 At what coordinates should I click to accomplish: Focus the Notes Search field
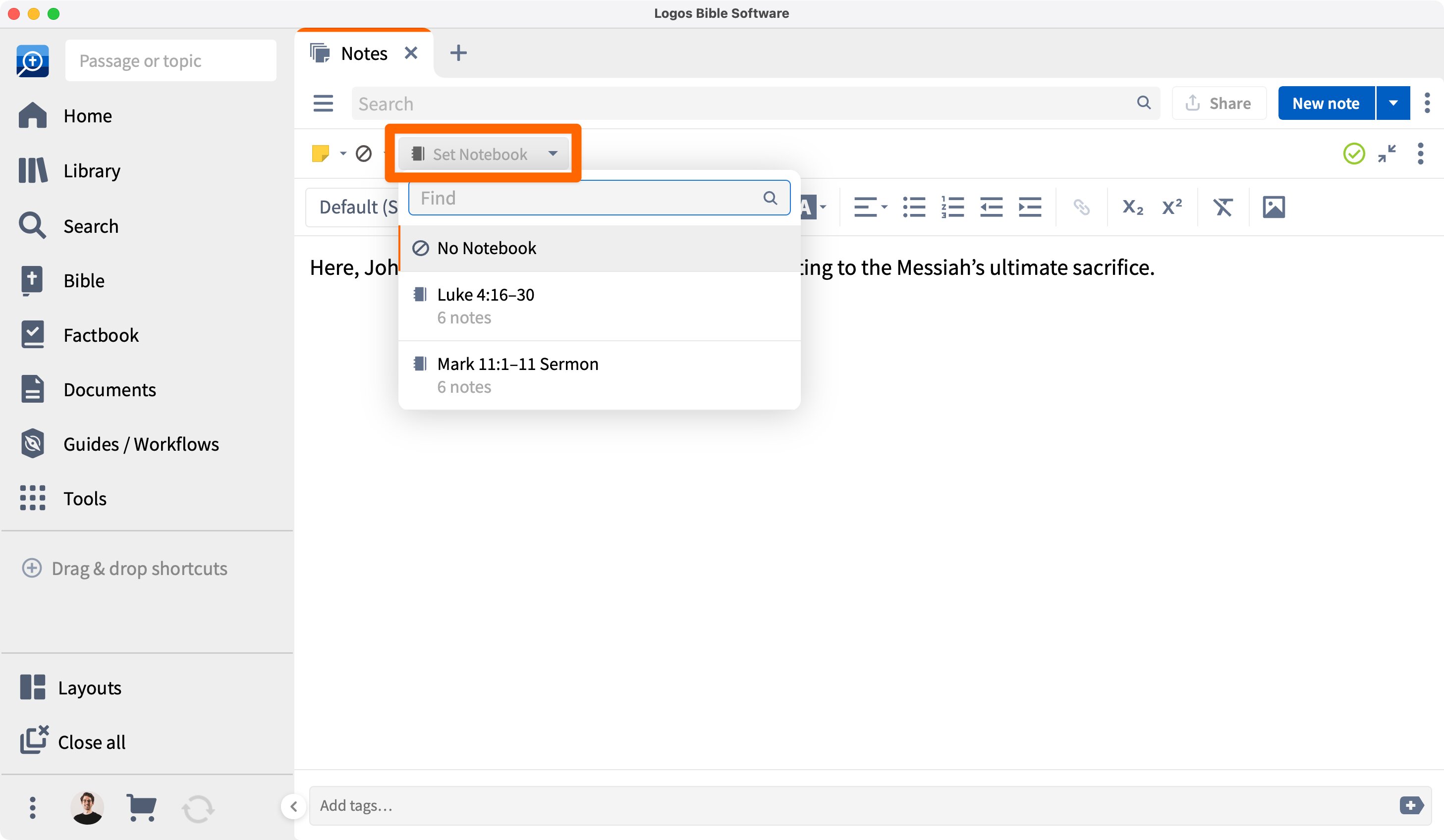[755, 103]
